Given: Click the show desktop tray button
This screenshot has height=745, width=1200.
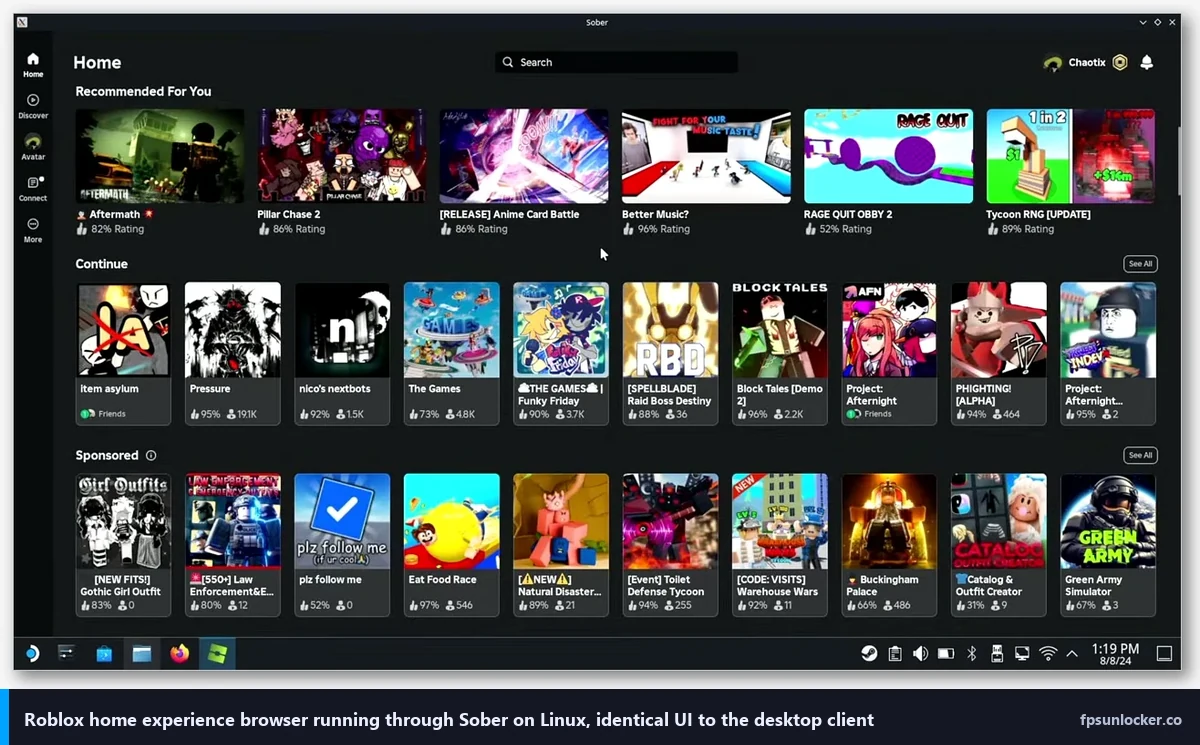Looking at the screenshot, I should (x=1164, y=653).
